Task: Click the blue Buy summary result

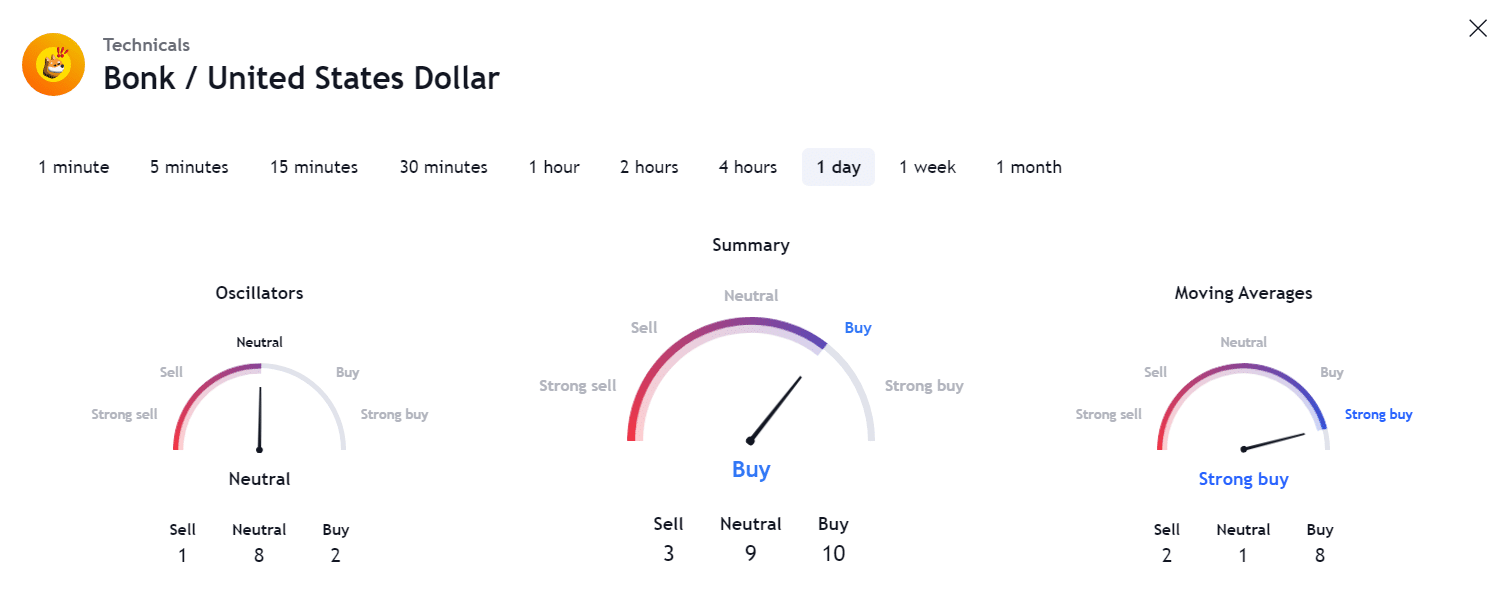Action: (751, 470)
